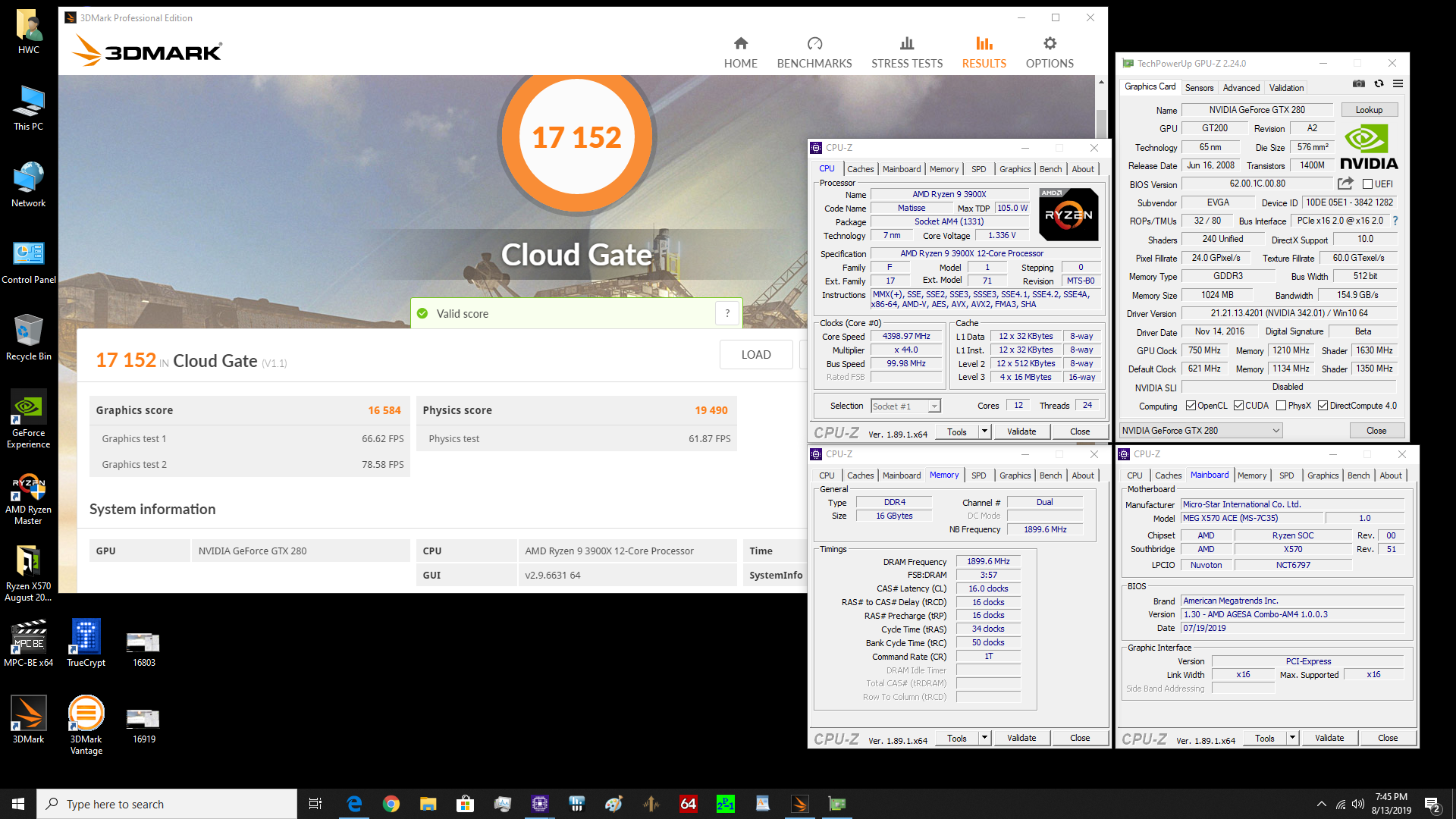Open This PC desktop icon
This screenshot has height=819, width=1456.
coord(29,108)
